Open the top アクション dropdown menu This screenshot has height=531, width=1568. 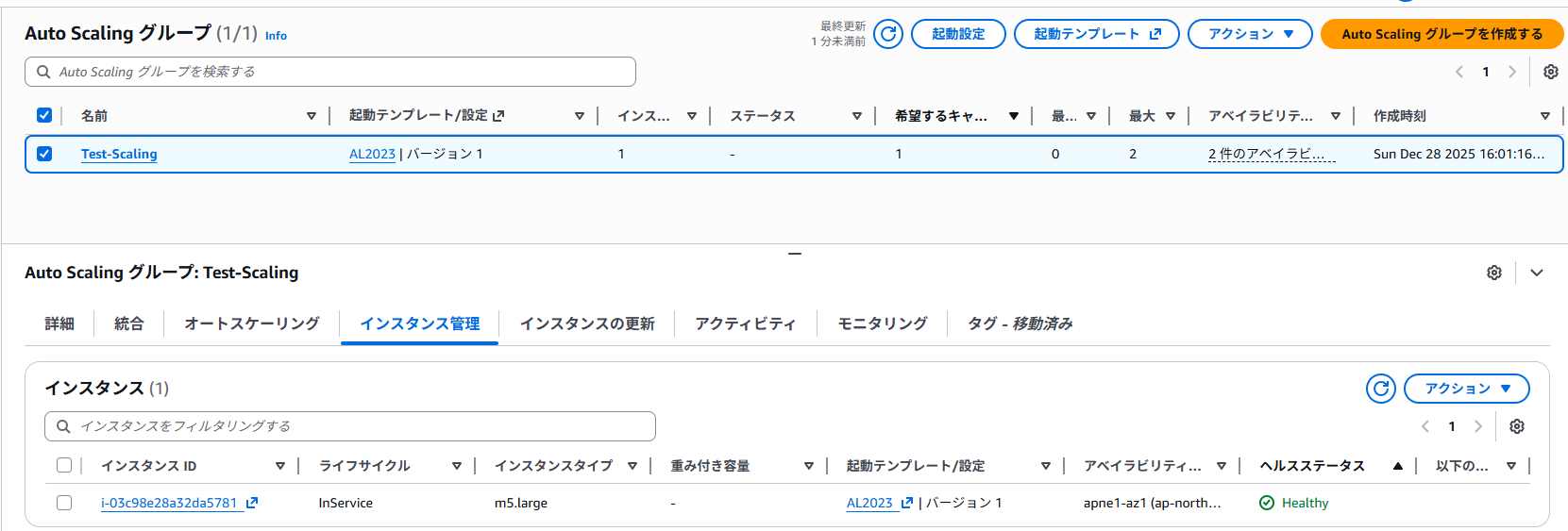coord(1249,34)
